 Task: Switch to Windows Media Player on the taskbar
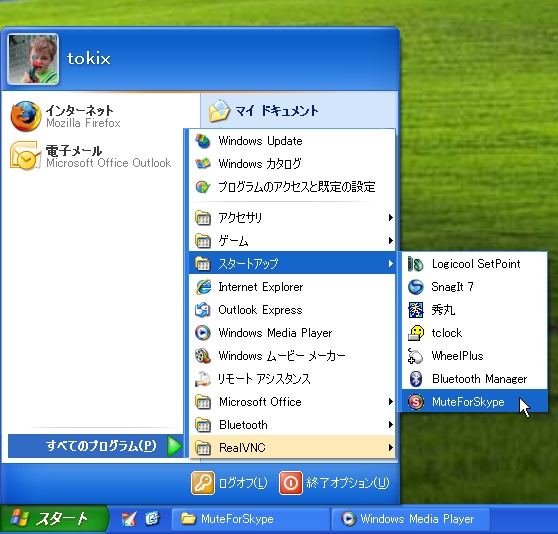coord(411,519)
